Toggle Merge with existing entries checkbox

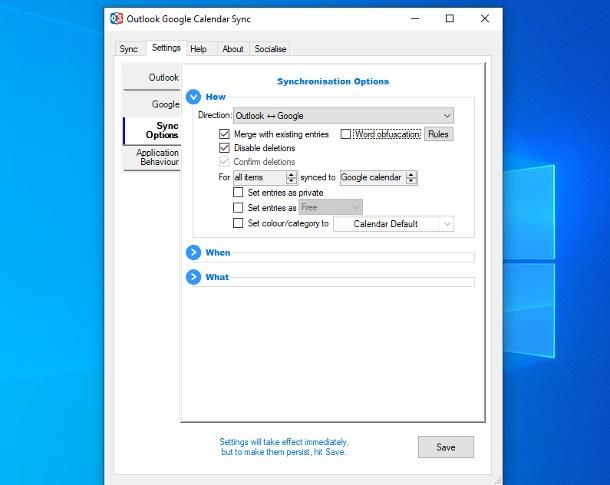[224, 134]
